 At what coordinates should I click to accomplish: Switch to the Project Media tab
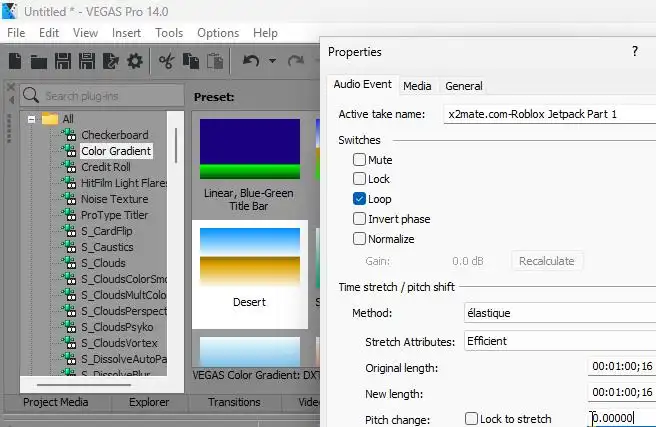coord(56,402)
